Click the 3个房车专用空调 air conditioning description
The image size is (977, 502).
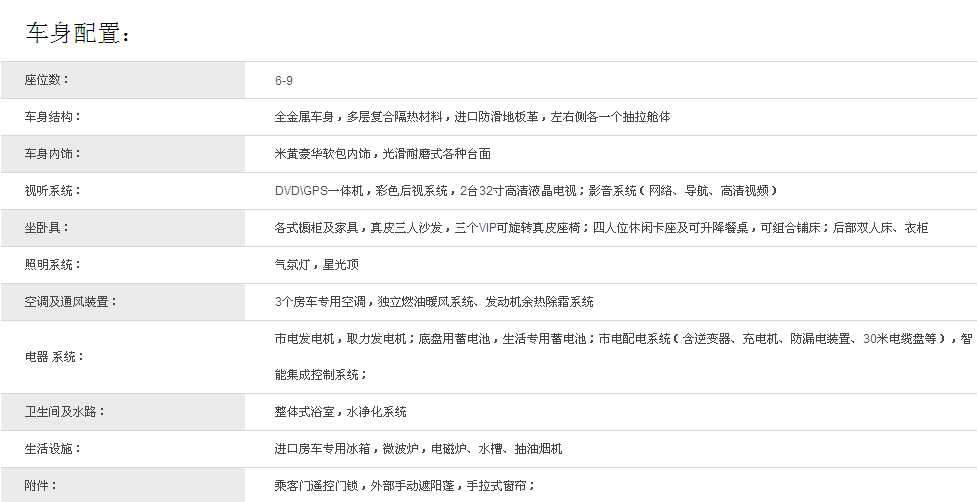pyautogui.click(x=433, y=302)
